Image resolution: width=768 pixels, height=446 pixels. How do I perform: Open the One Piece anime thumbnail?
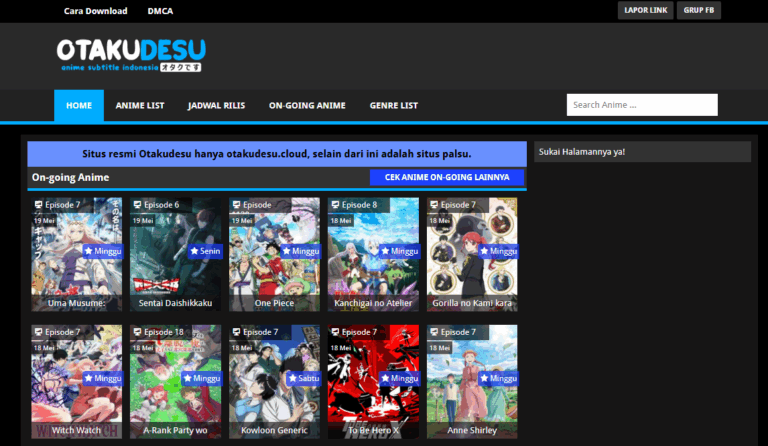(274, 255)
